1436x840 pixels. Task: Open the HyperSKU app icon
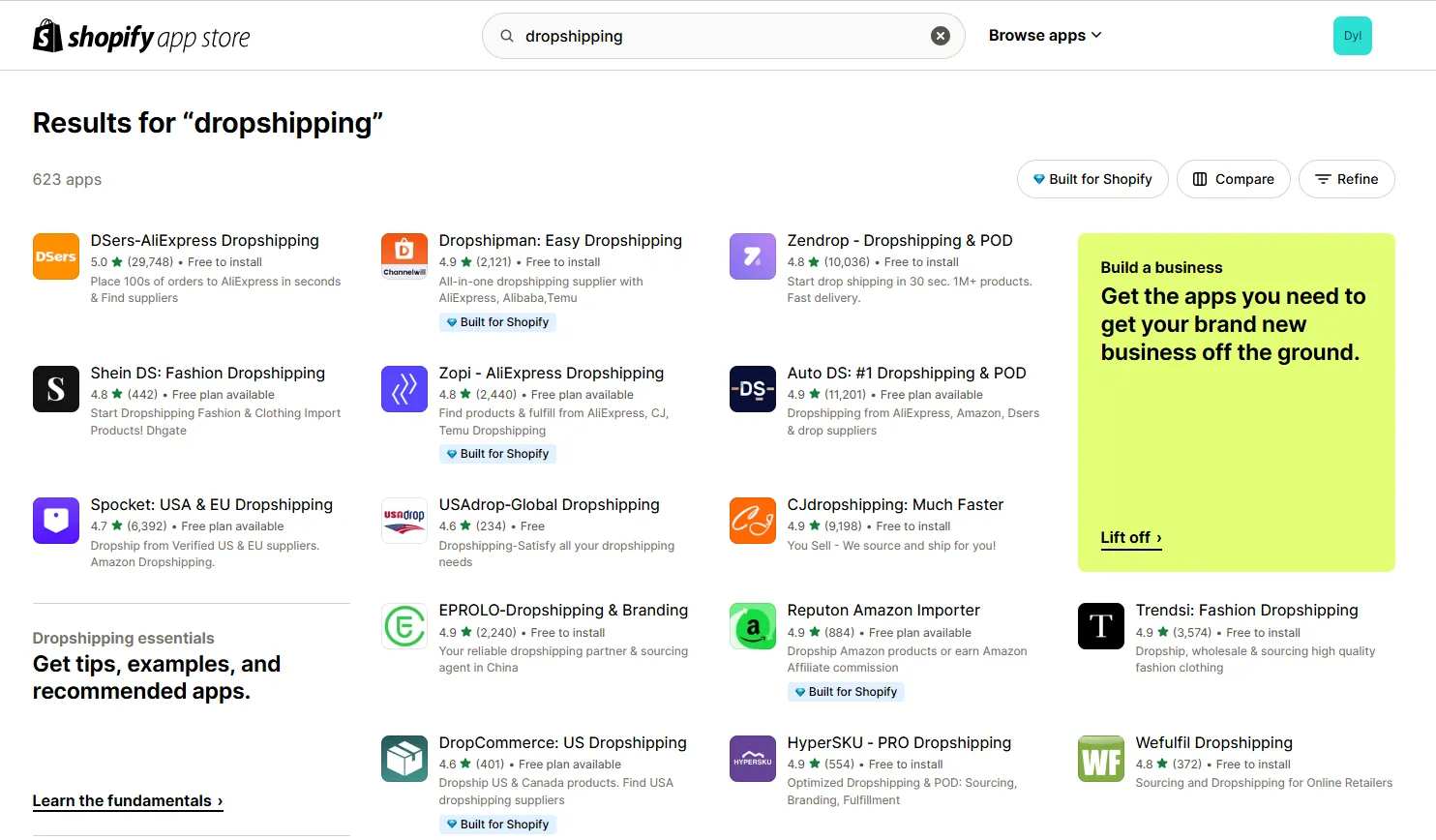coord(753,759)
